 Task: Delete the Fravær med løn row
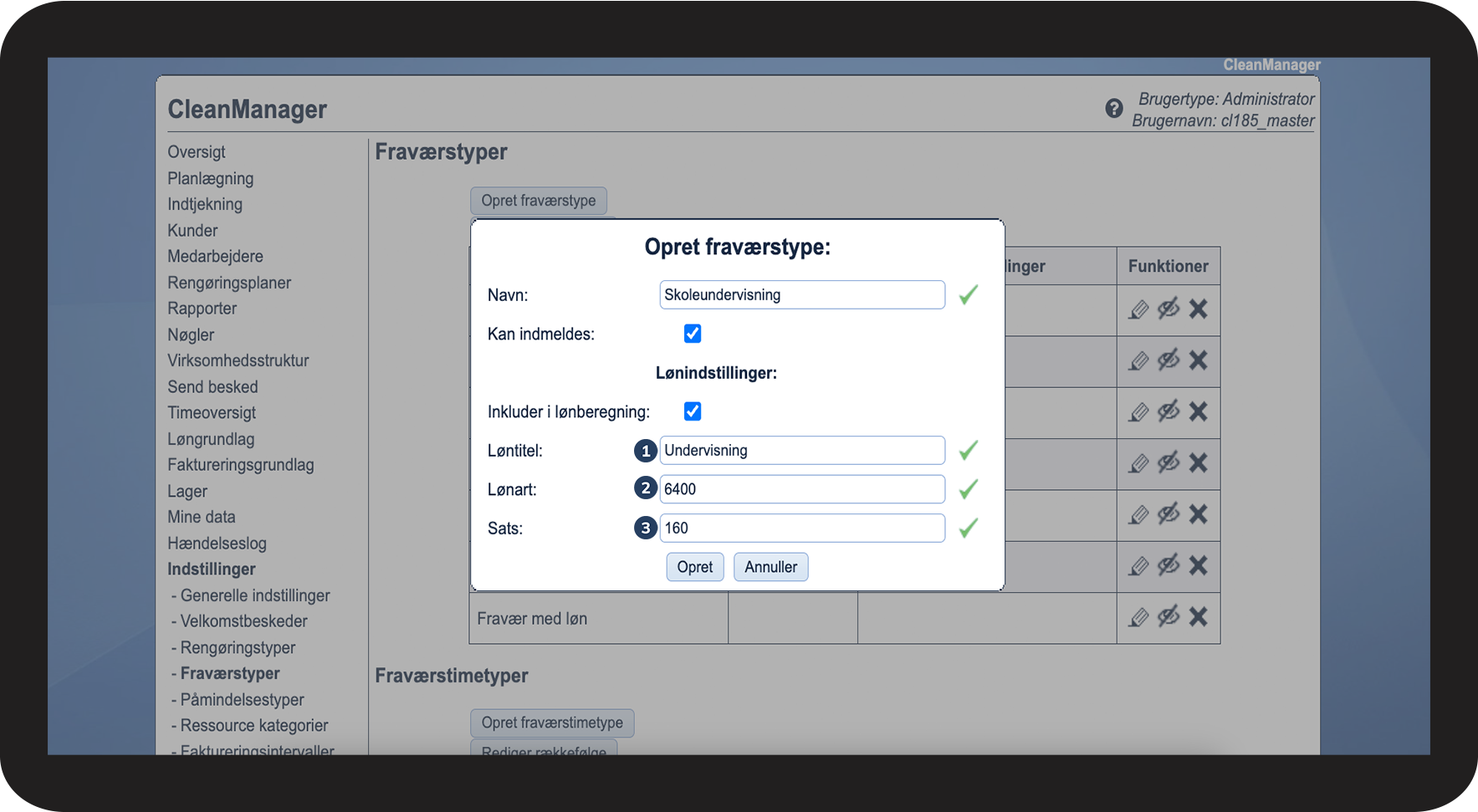(1198, 617)
